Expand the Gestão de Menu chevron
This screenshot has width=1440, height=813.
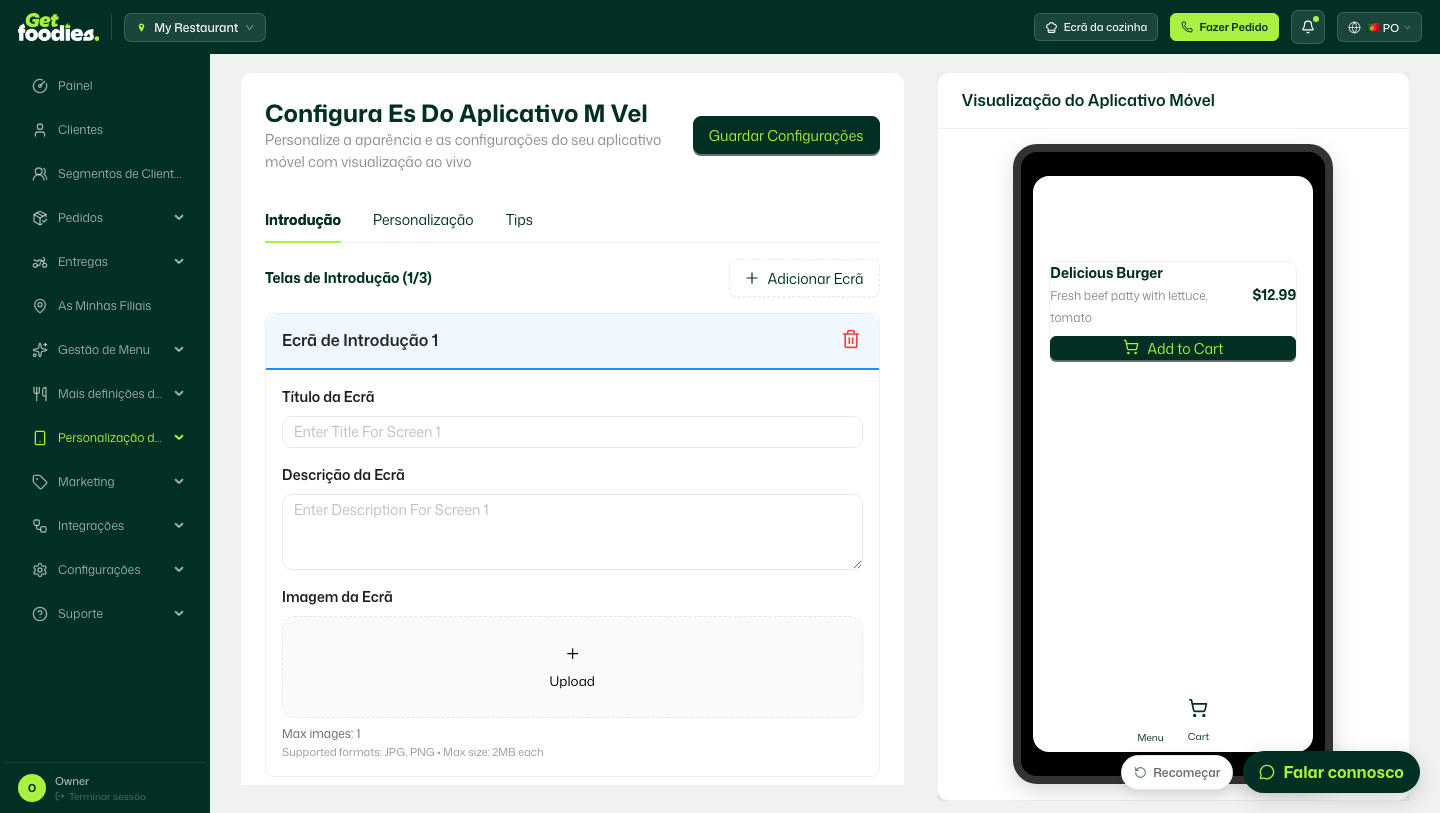(x=179, y=350)
